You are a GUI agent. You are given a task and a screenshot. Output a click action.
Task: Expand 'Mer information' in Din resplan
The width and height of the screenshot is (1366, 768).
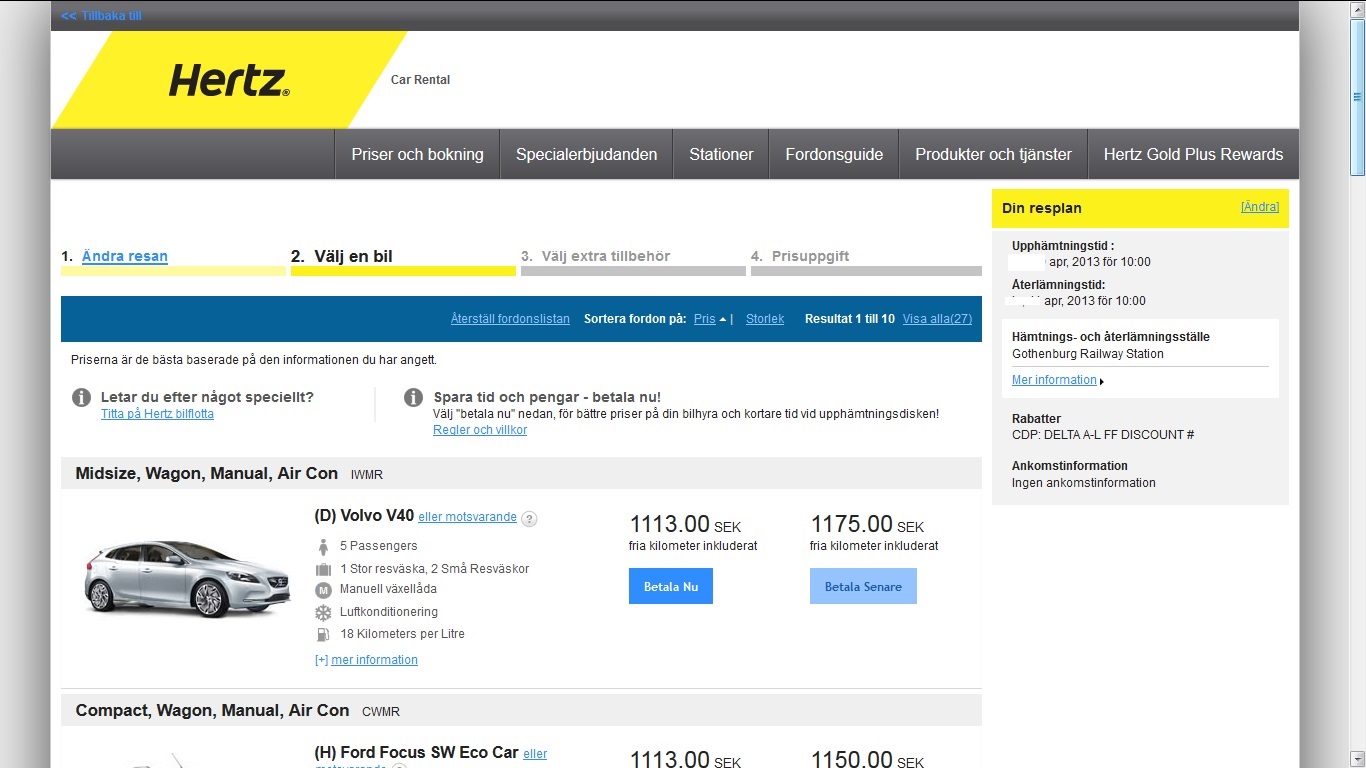(x=1055, y=380)
